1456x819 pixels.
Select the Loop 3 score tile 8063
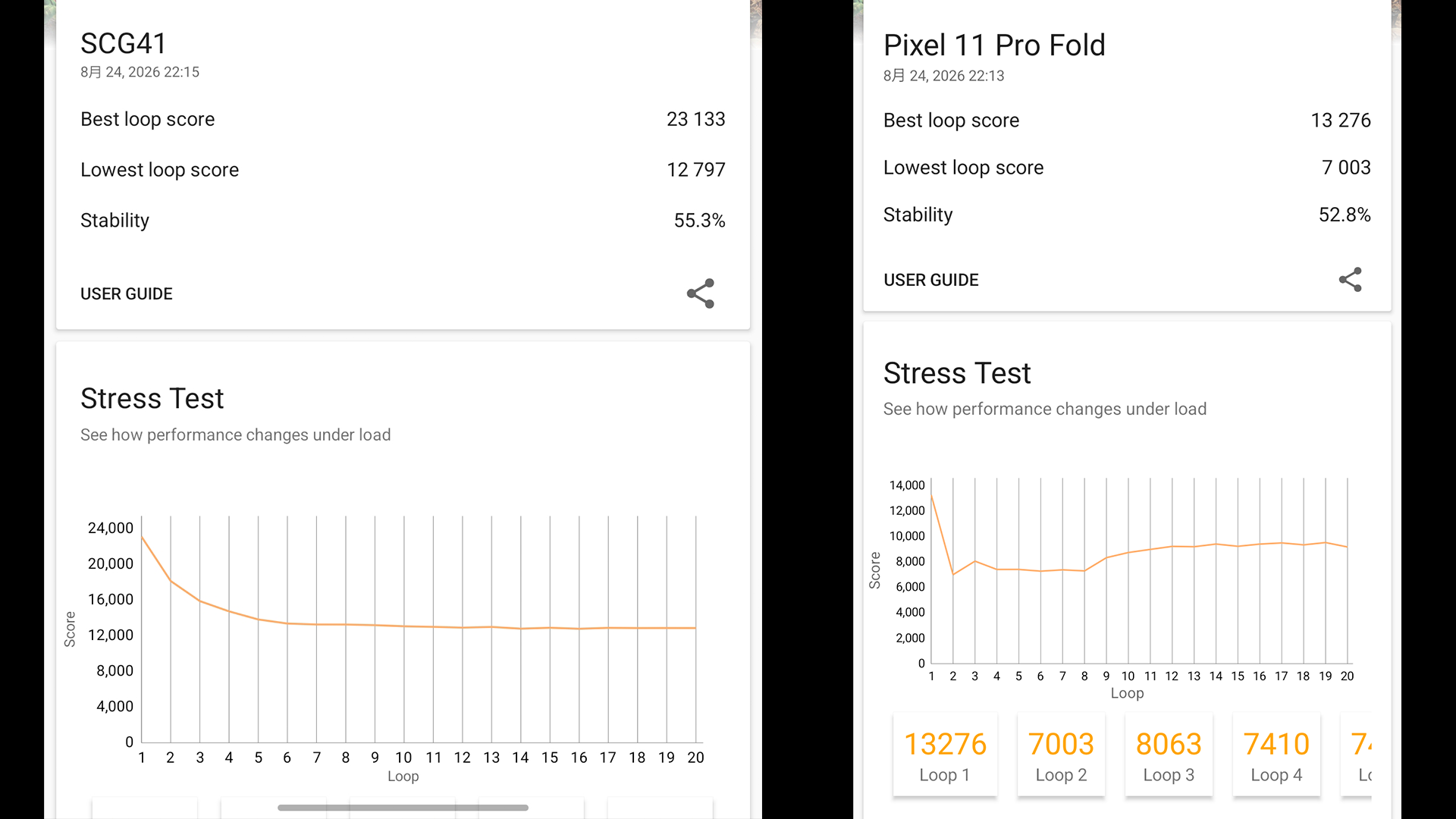[x=1169, y=755]
